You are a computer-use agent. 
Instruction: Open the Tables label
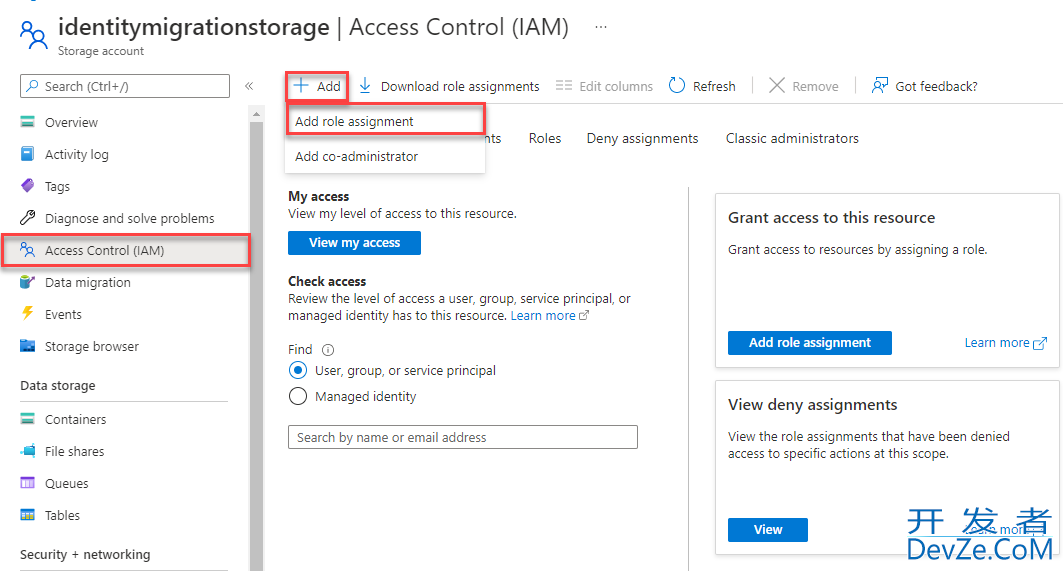[x=62, y=515]
